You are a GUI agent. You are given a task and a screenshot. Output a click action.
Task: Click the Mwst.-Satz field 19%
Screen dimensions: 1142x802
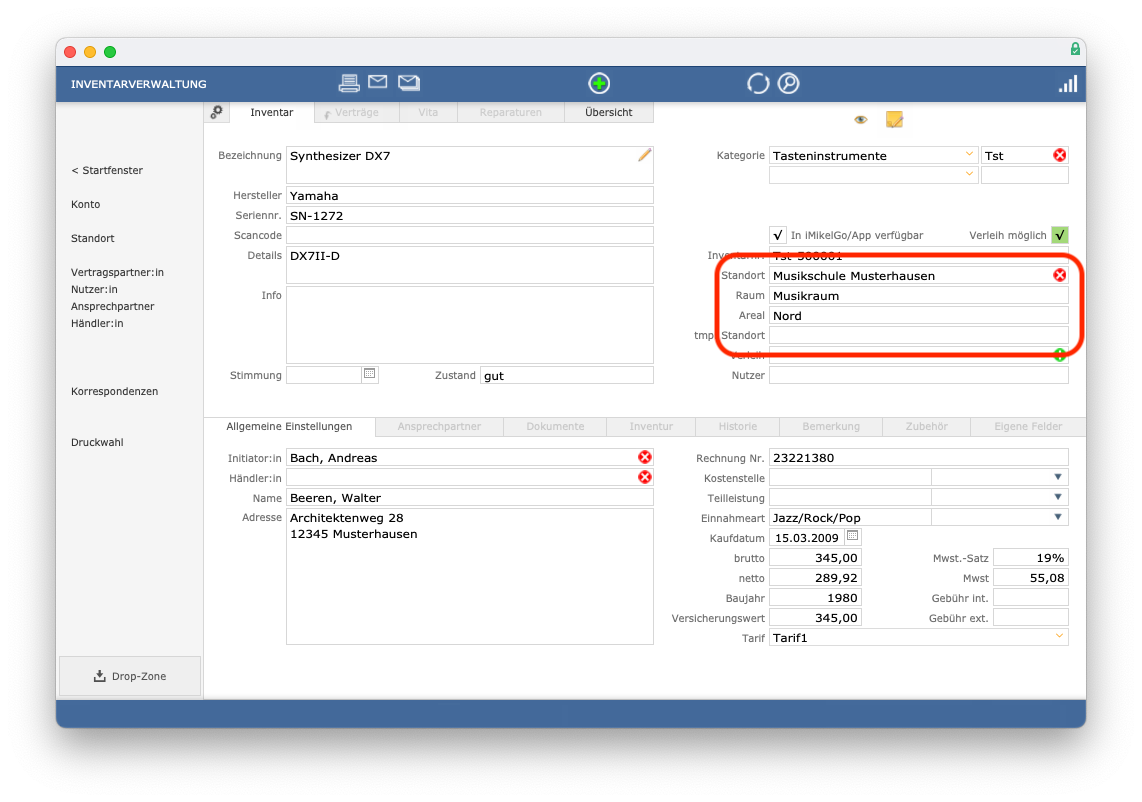click(x=1031, y=557)
